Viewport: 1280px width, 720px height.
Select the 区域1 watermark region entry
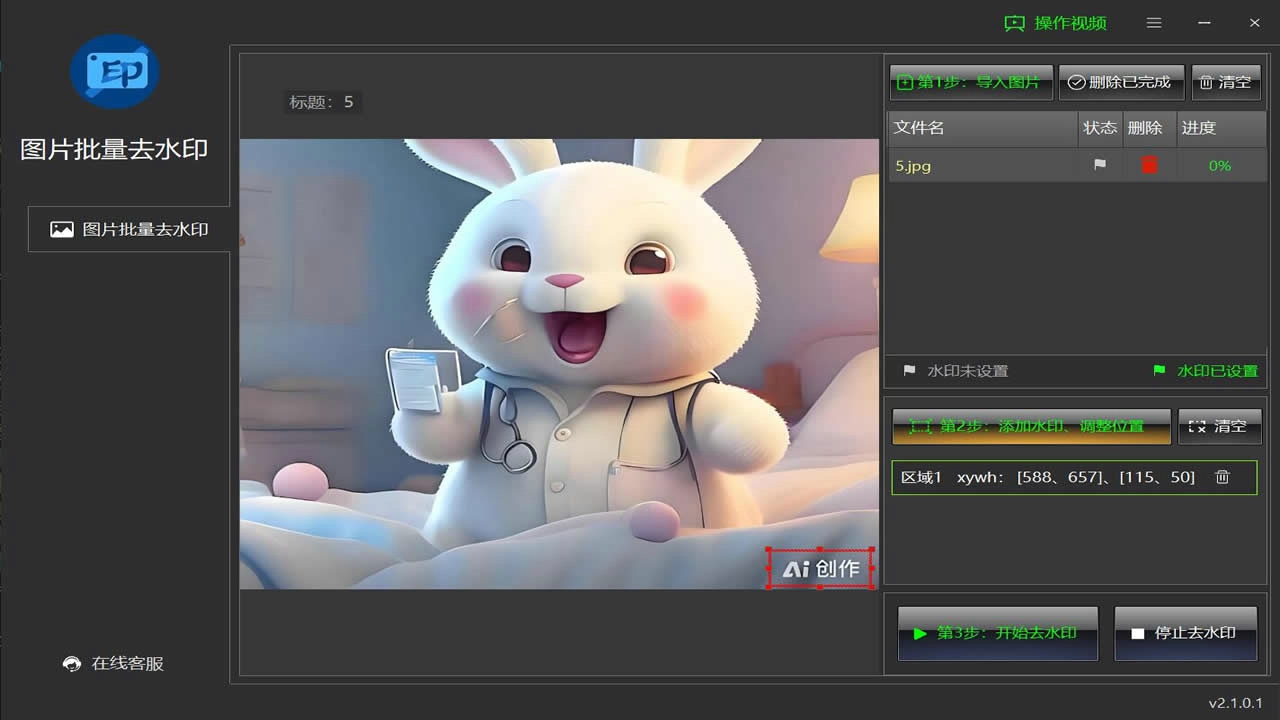pyautogui.click(x=1050, y=478)
